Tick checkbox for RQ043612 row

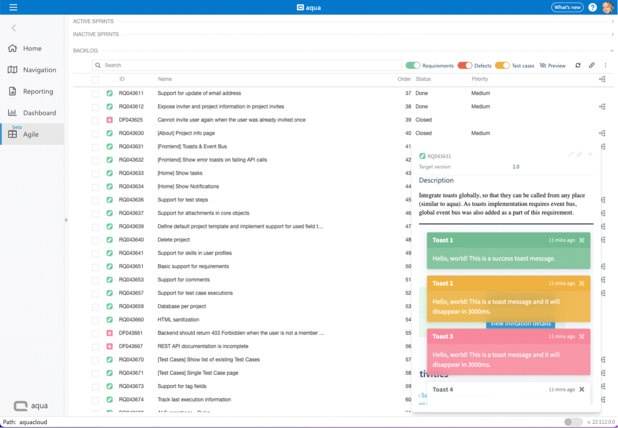click(96, 106)
